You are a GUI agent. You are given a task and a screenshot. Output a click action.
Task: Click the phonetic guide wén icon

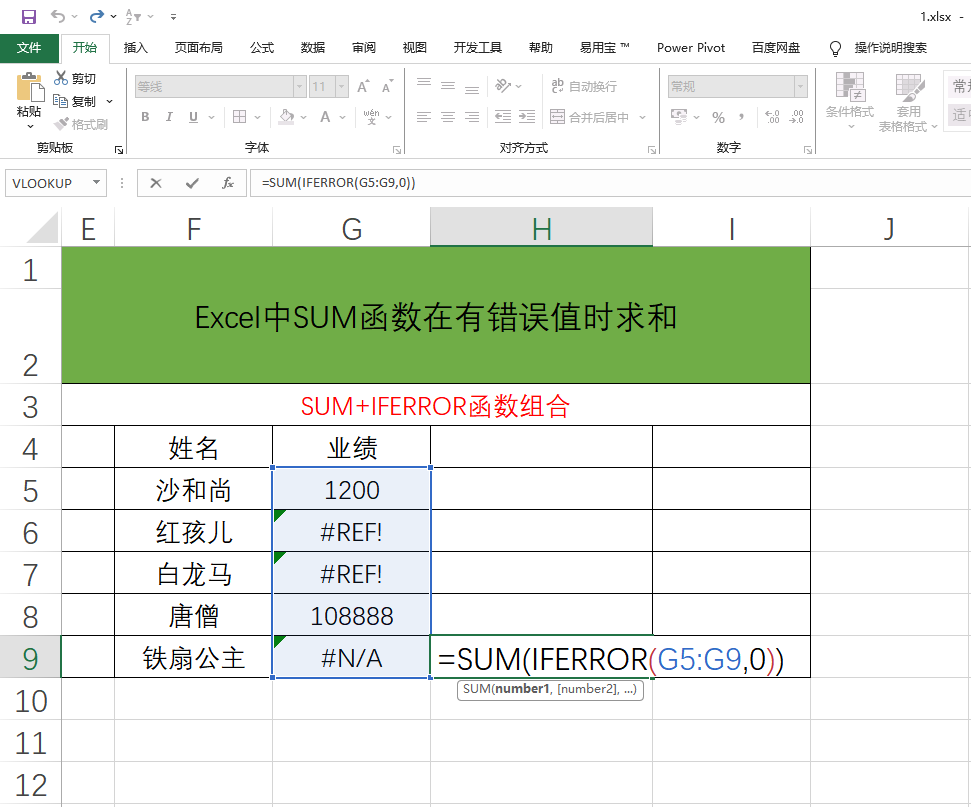(x=372, y=116)
